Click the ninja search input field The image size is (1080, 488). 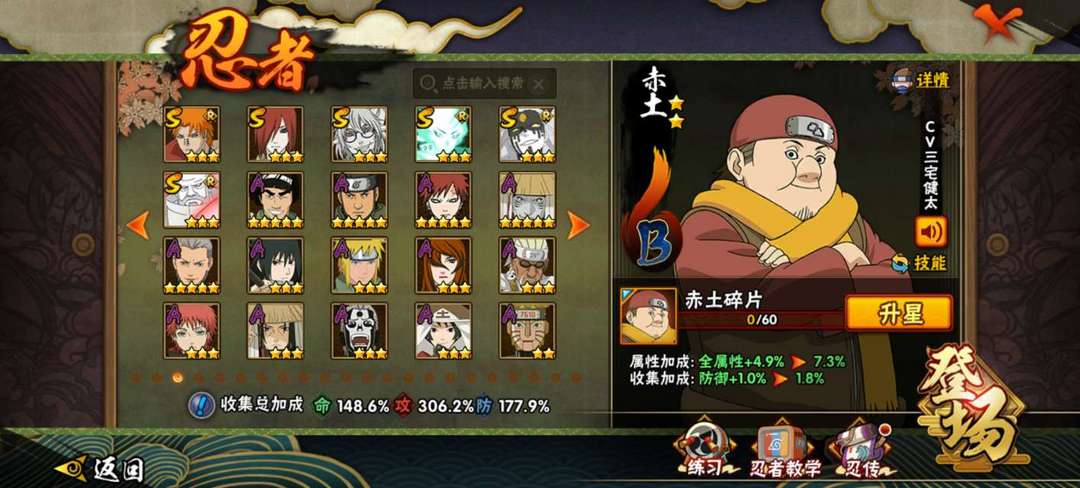click(x=484, y=83)
